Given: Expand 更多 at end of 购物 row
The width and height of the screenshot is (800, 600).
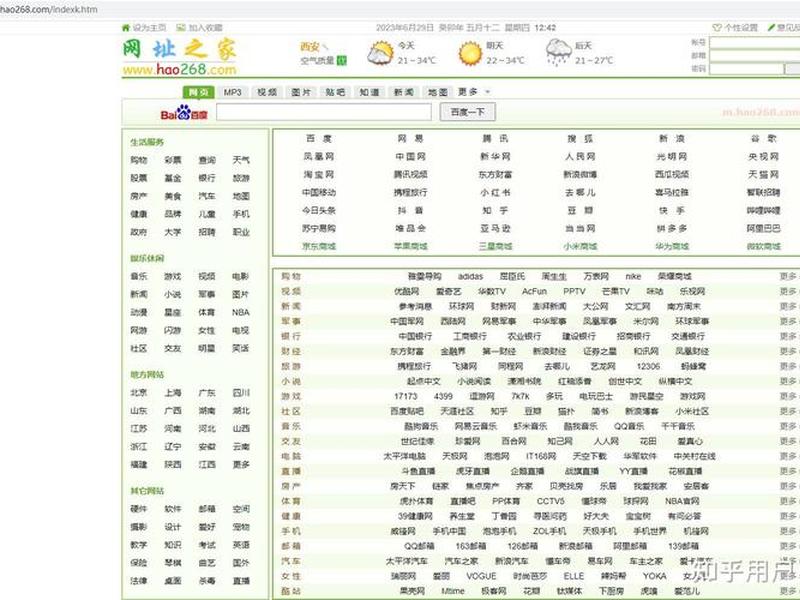Looking at the screenshot, I should coord(788,277).
